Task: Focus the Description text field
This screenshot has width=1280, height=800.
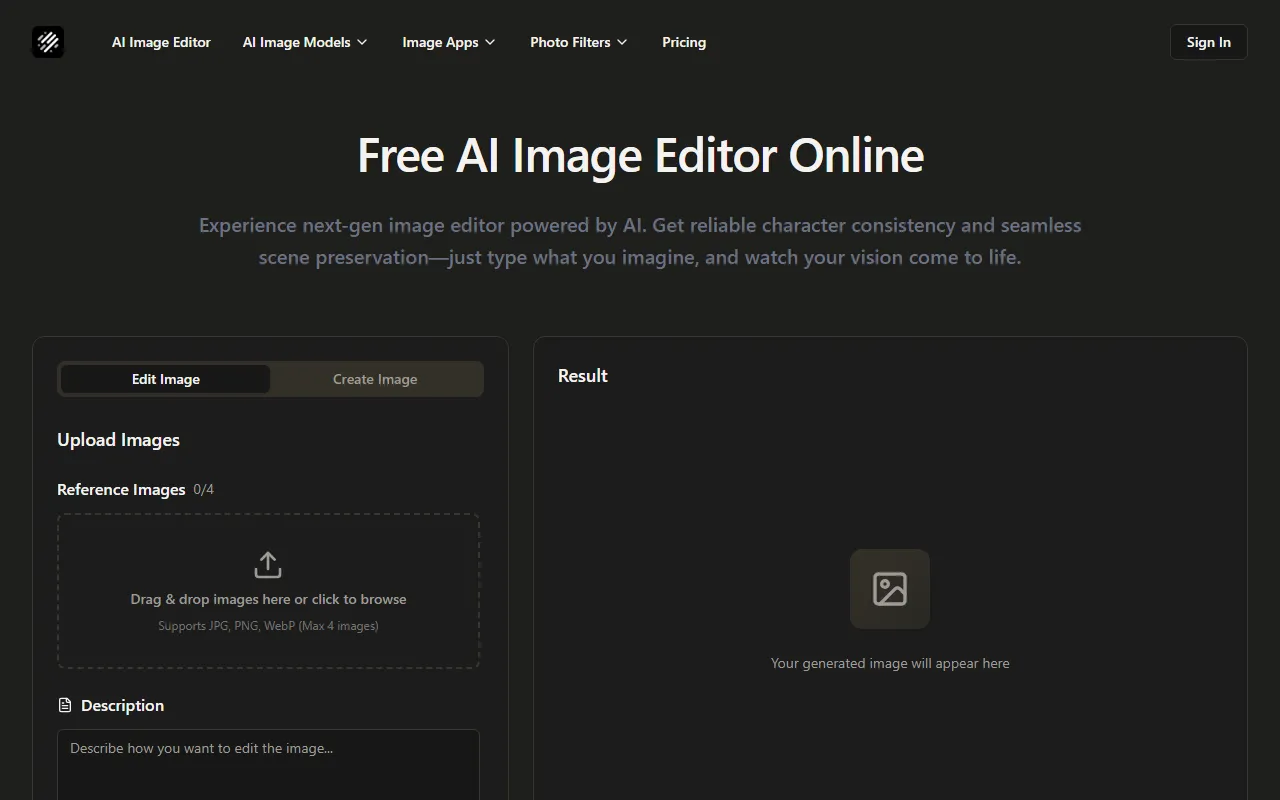Action: point(268,770)
